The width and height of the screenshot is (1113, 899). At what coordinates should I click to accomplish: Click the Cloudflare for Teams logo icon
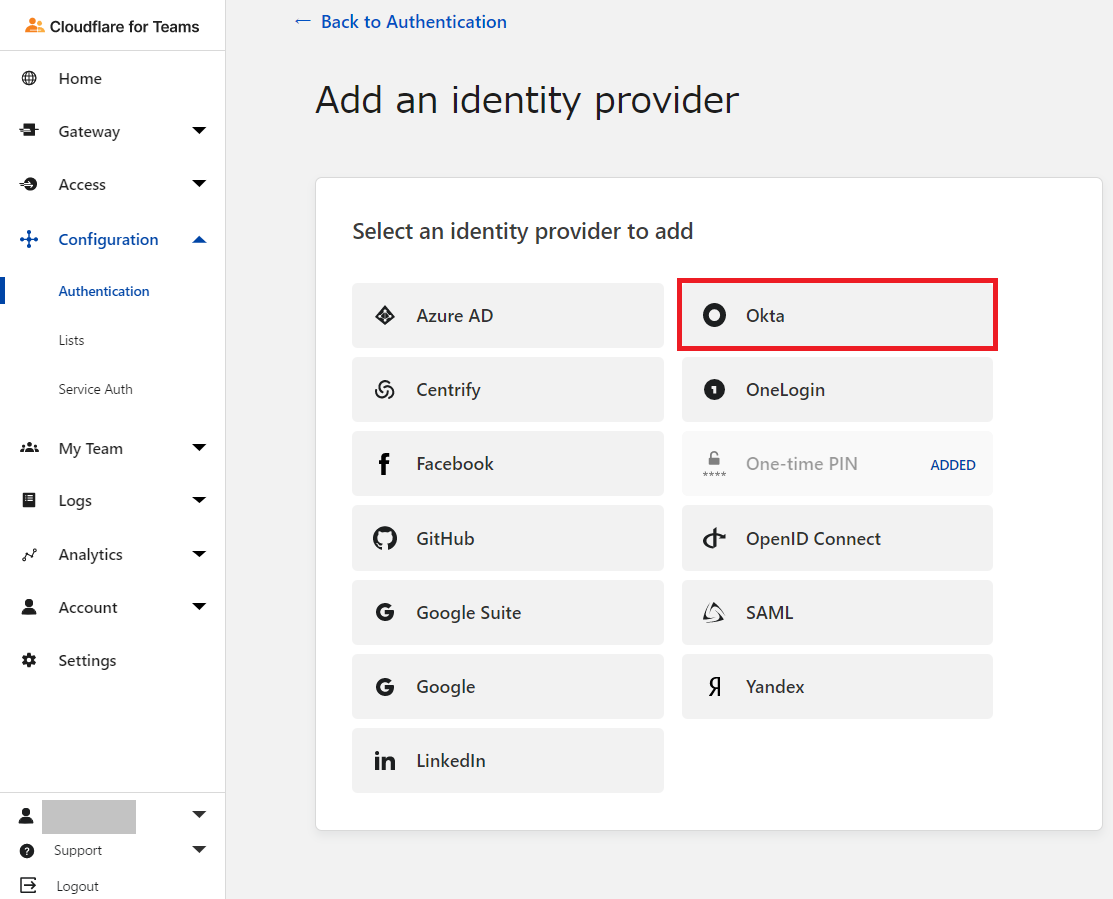tap(34, 26)
